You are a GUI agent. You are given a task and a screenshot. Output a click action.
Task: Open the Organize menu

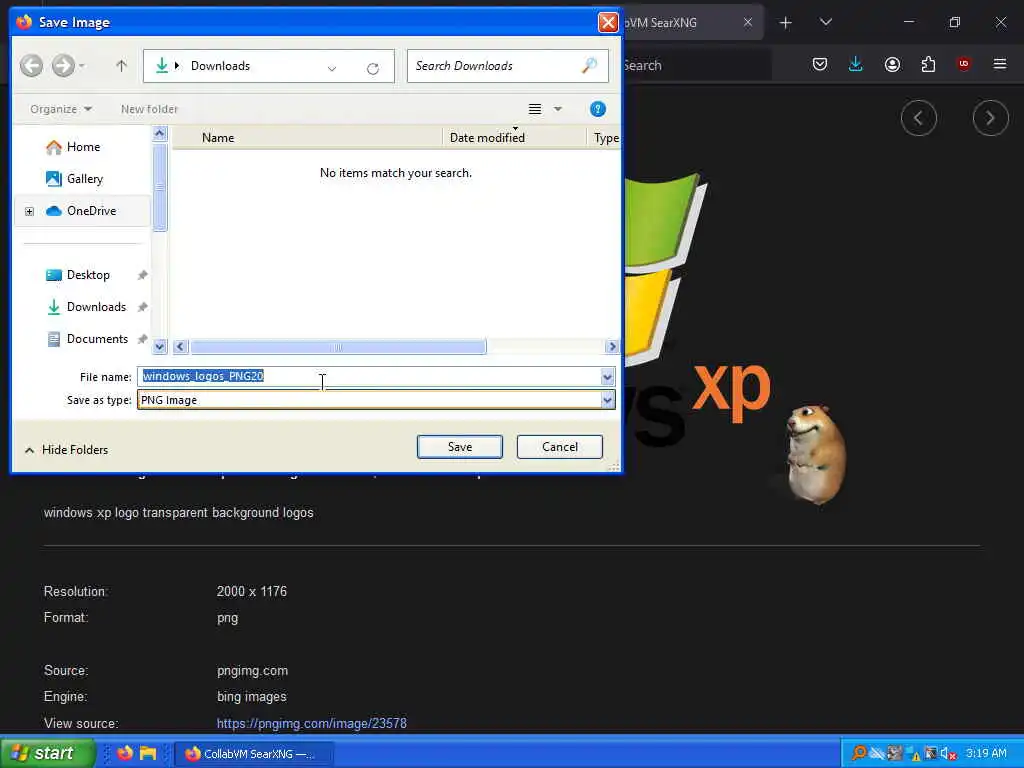click(x=61, y=109)
